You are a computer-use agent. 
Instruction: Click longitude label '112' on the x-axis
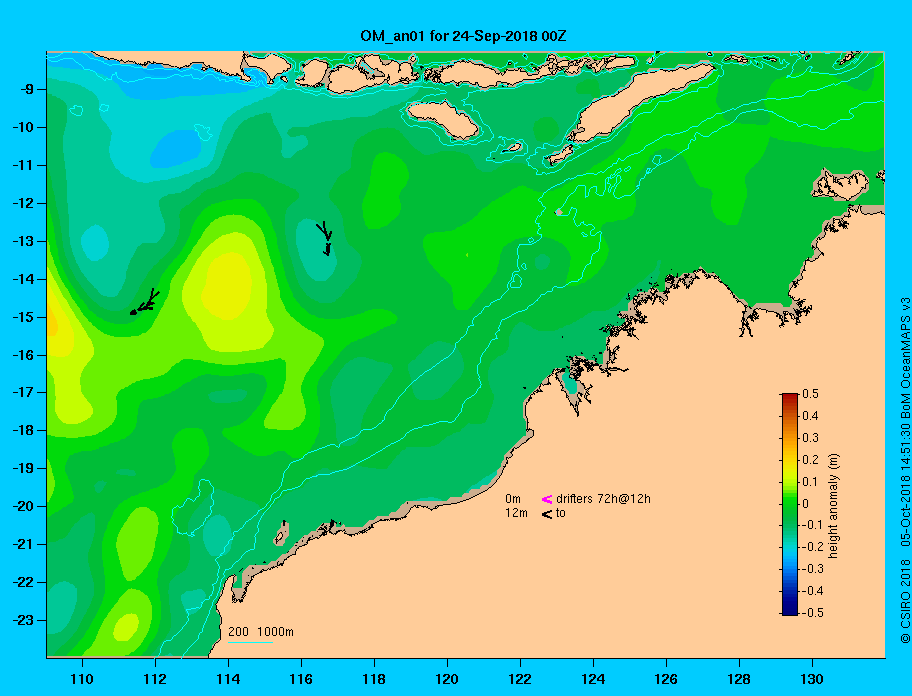click(155, 679)
